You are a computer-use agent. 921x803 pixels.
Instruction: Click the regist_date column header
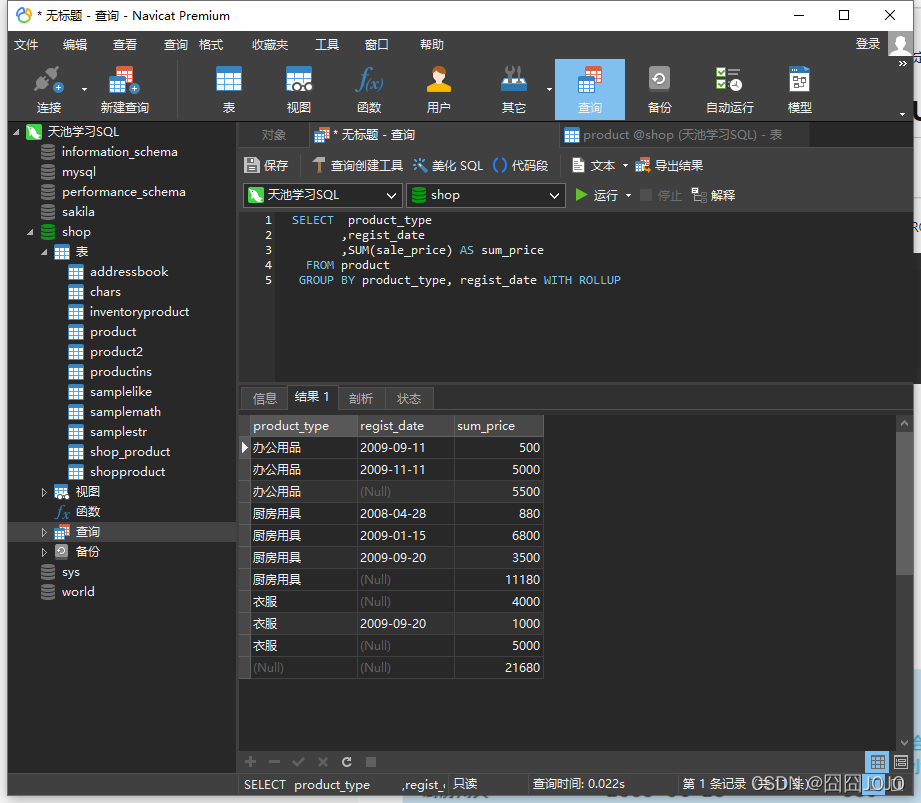pos(406,426)
